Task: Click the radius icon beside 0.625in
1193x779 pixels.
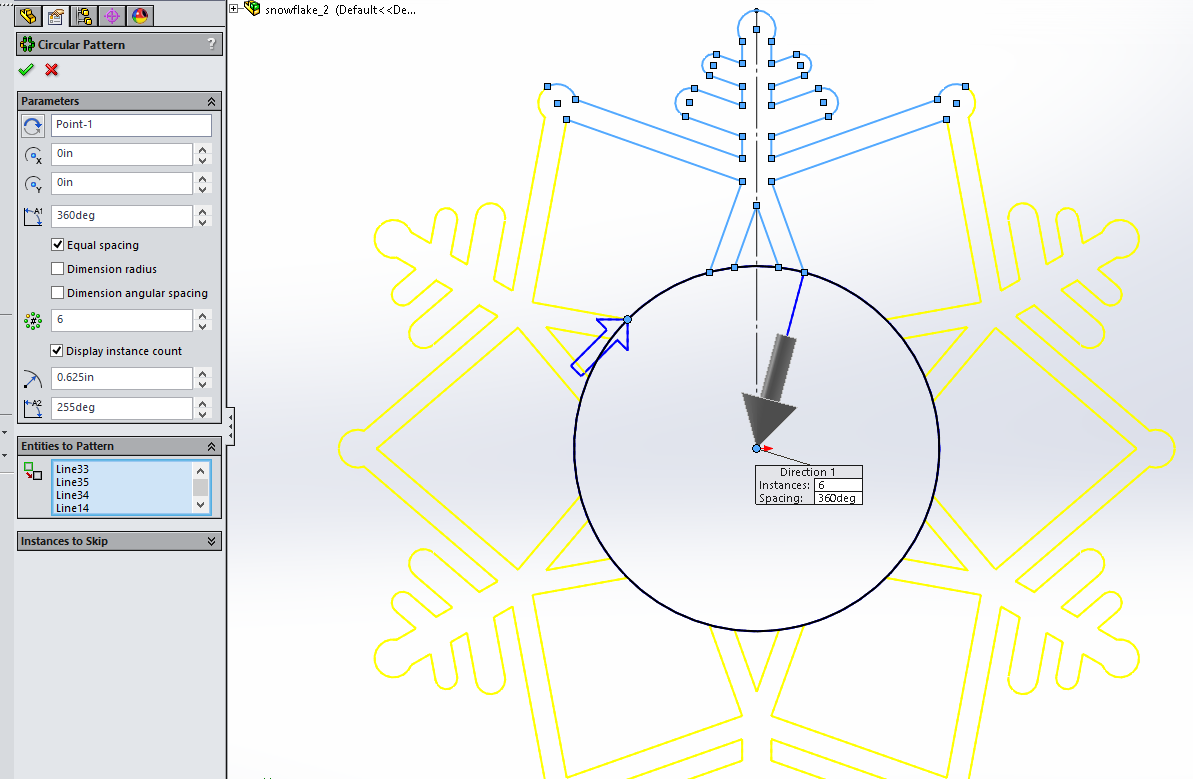Action: coord(33,378)
